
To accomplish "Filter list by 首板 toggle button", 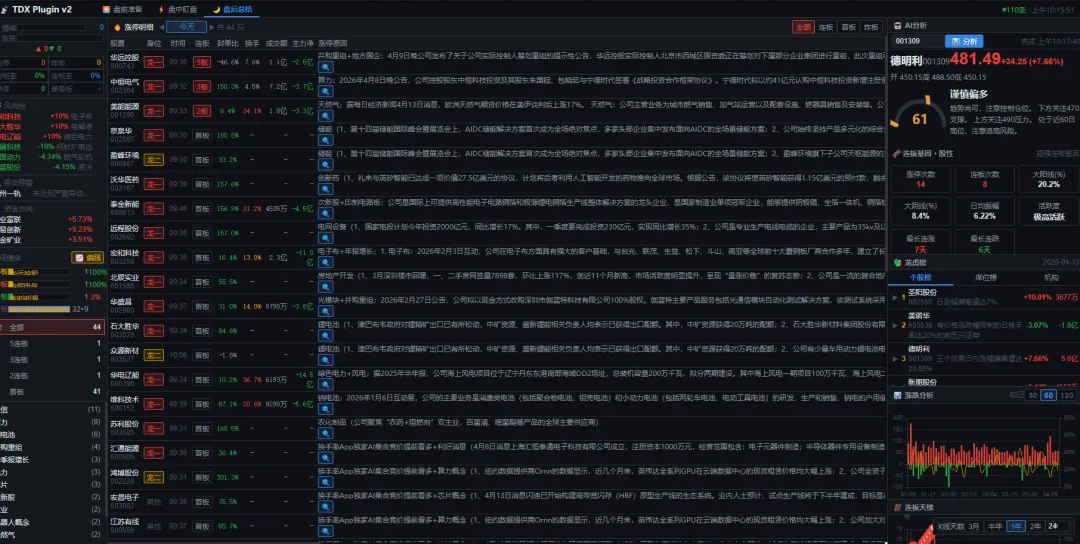I will point(849,27).
